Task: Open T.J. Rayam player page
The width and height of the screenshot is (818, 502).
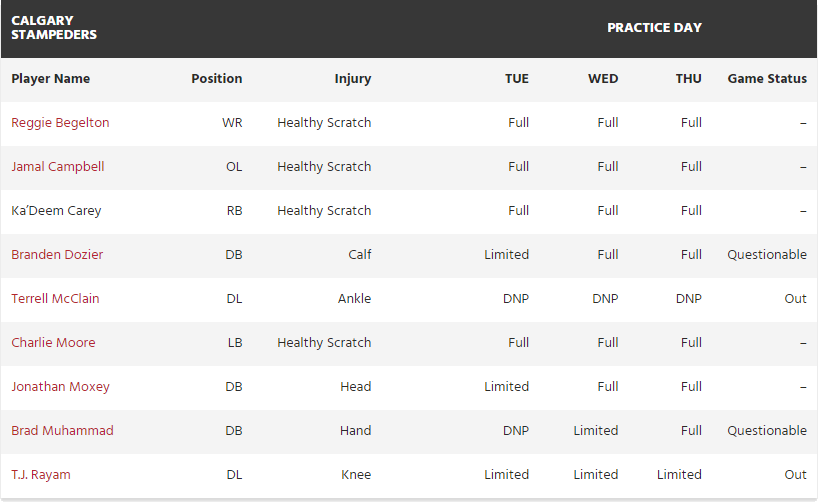Action: pos(41,475)
